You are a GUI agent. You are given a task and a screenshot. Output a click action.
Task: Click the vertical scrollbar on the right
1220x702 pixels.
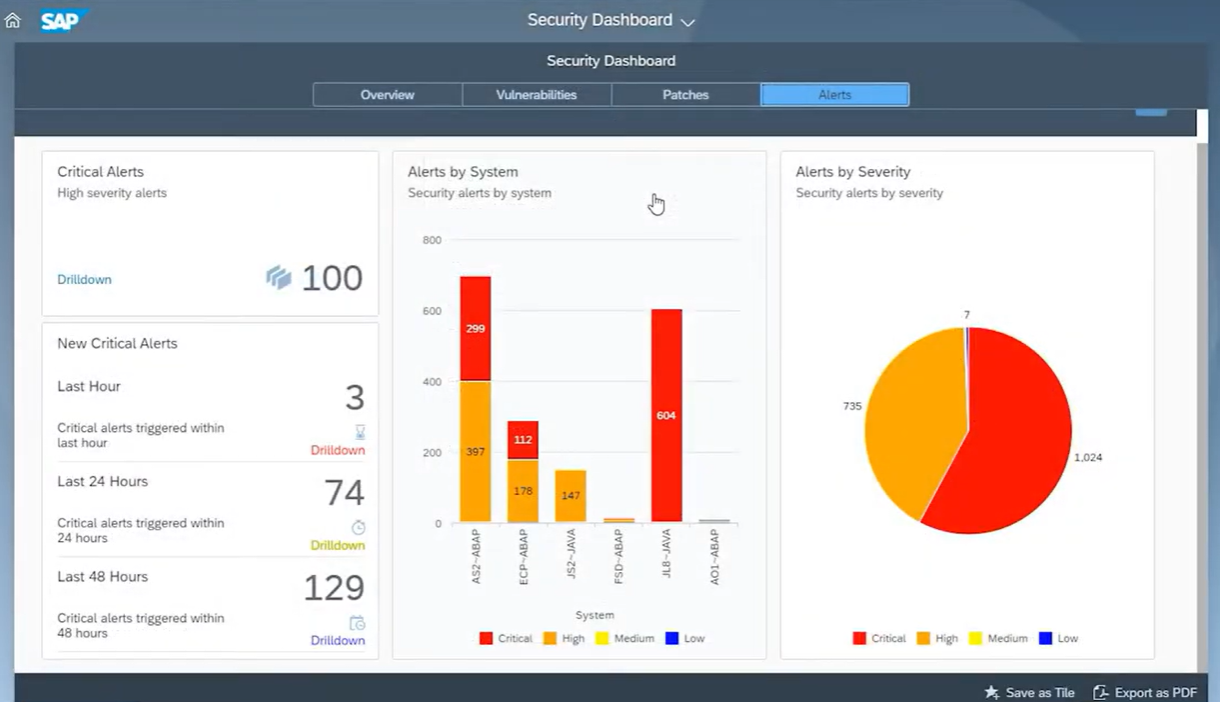tap(1202, 400)
